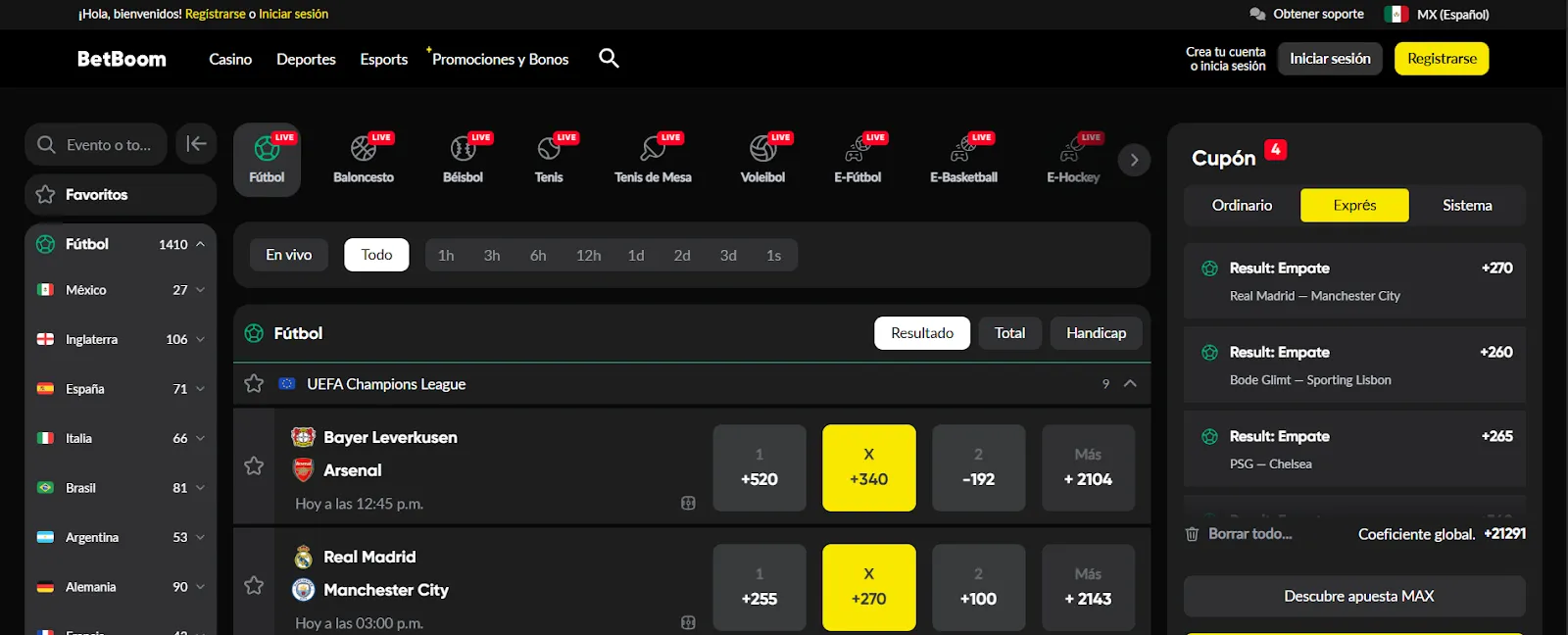The width and height of the screenshot is (1568, 635).
Task: Select 1 +255 odds for Real Madrid
Action: click(759, 587)
